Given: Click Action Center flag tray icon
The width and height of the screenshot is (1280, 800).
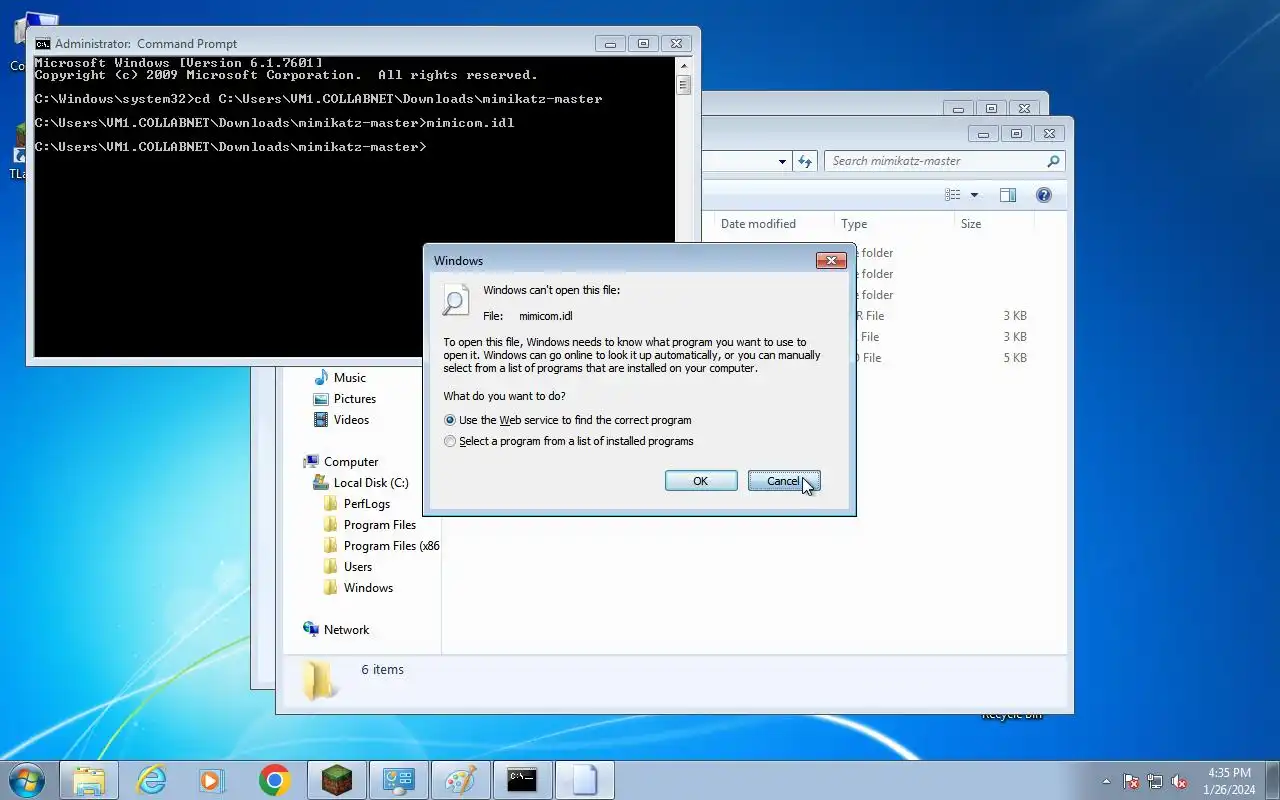Looking at the screenshot, I should pos(1131,781).
